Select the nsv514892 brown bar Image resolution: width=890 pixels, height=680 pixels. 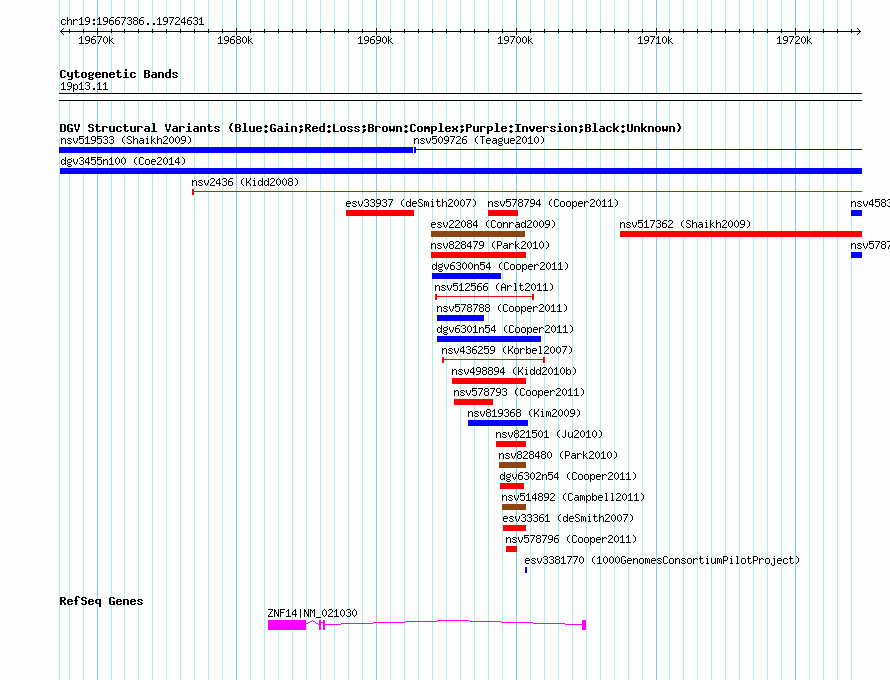[514, 507]
